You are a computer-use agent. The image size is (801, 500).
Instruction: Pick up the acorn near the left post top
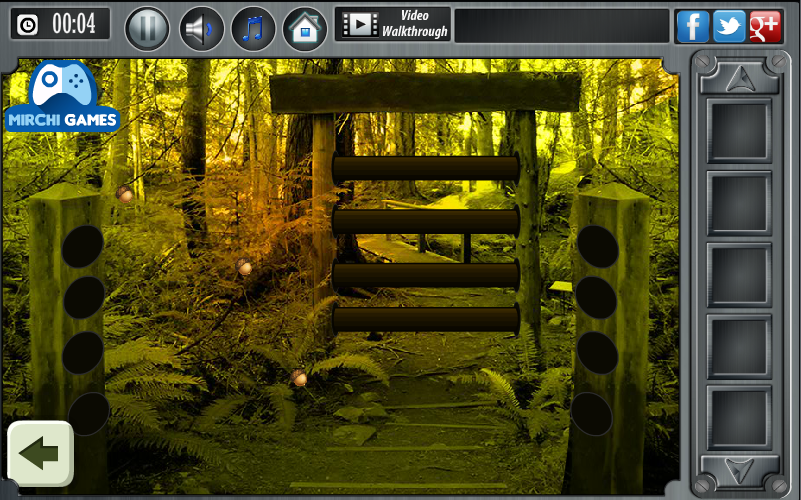124,194
